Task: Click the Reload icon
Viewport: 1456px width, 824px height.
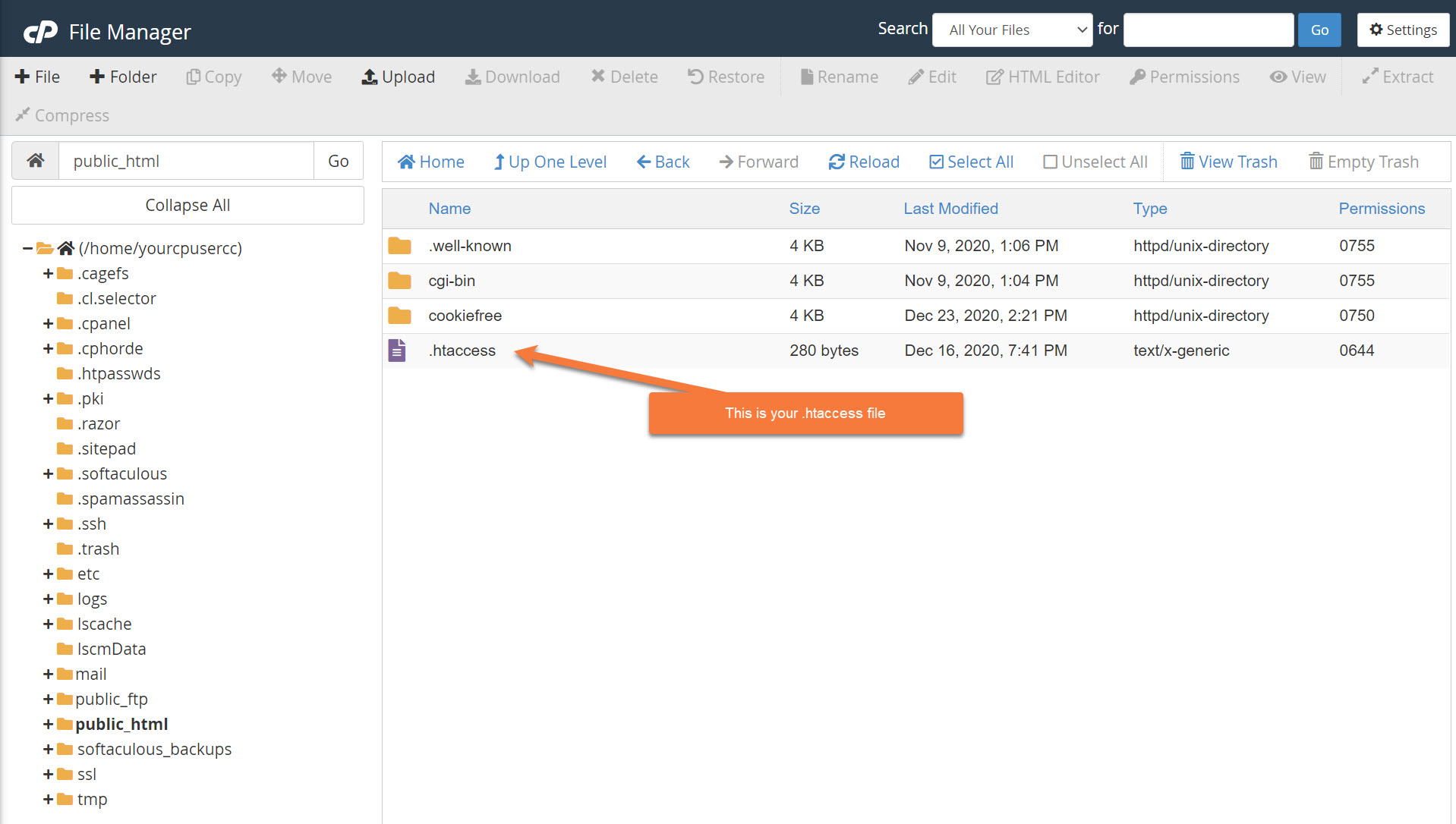Action: (x=837, y=162)
